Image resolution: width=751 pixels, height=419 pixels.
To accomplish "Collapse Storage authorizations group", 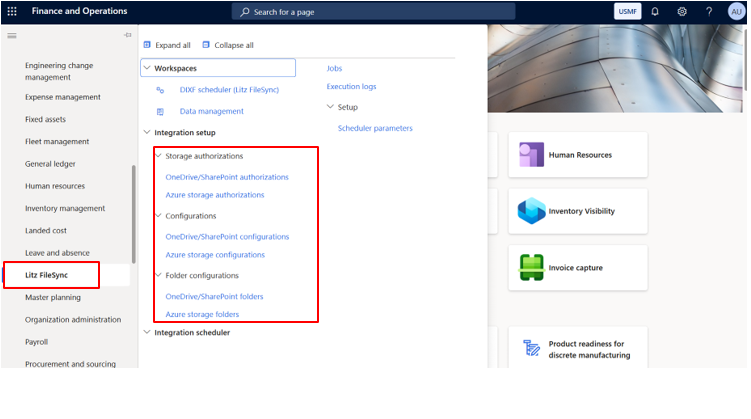I will pyautogui.click(x=159, y=156).
